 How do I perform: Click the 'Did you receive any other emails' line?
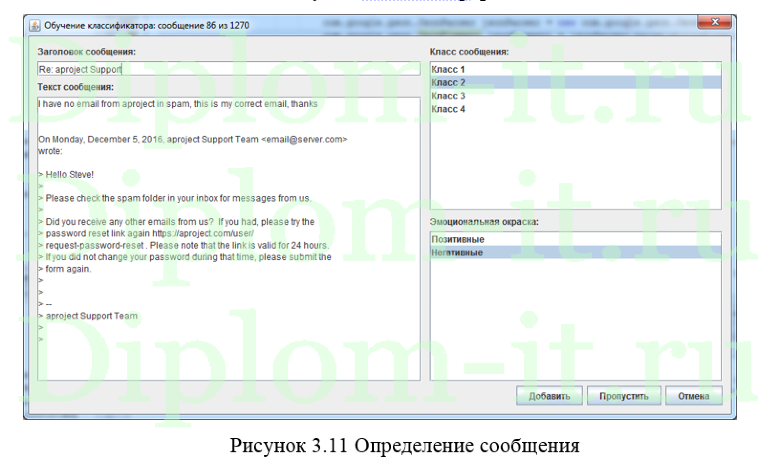pyautogui.click(x=176, y=222)
